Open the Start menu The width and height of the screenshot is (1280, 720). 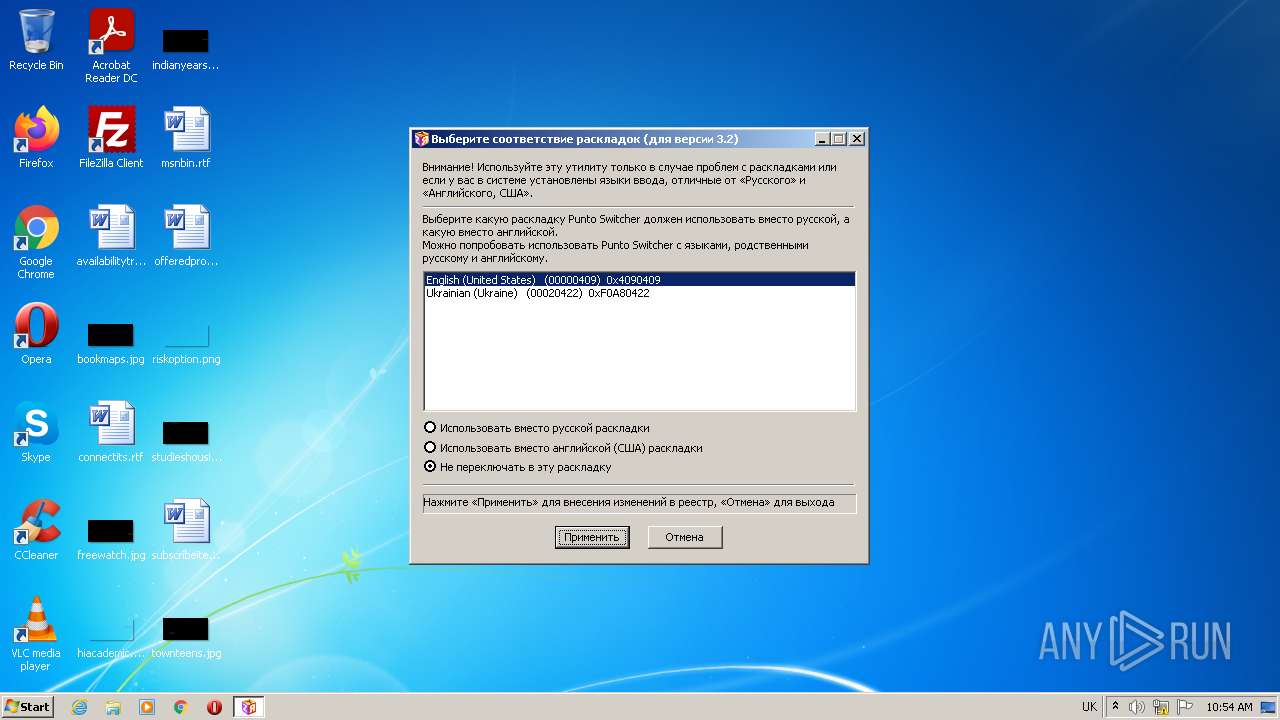[27, 706]
